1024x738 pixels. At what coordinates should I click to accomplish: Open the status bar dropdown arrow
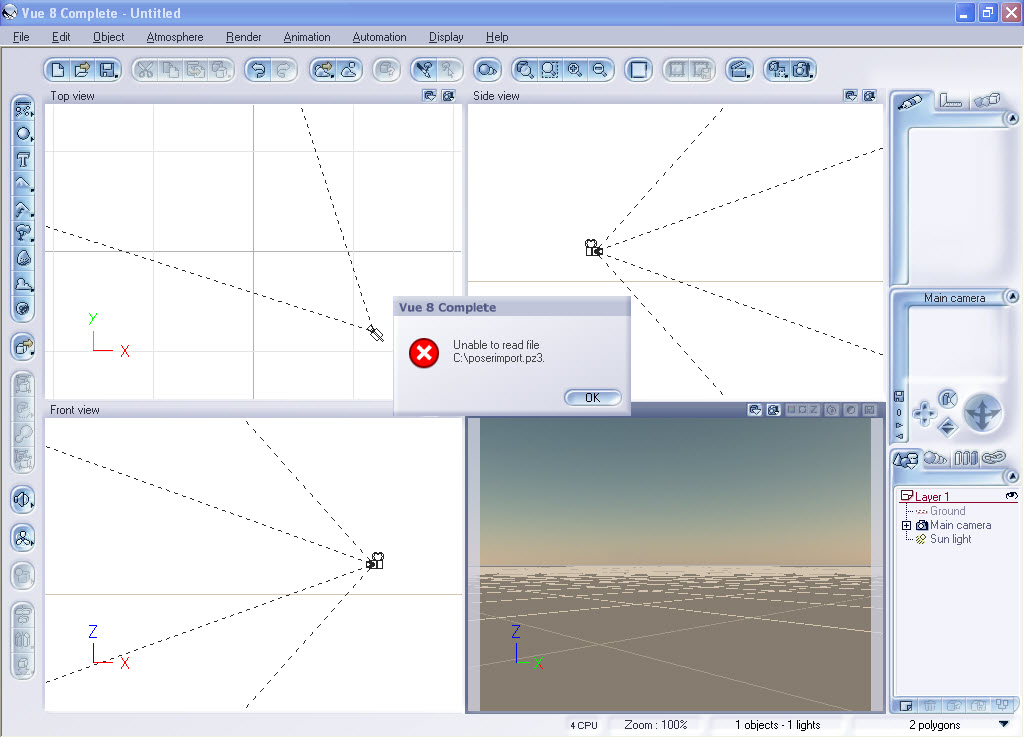[x=1003, y=725]
